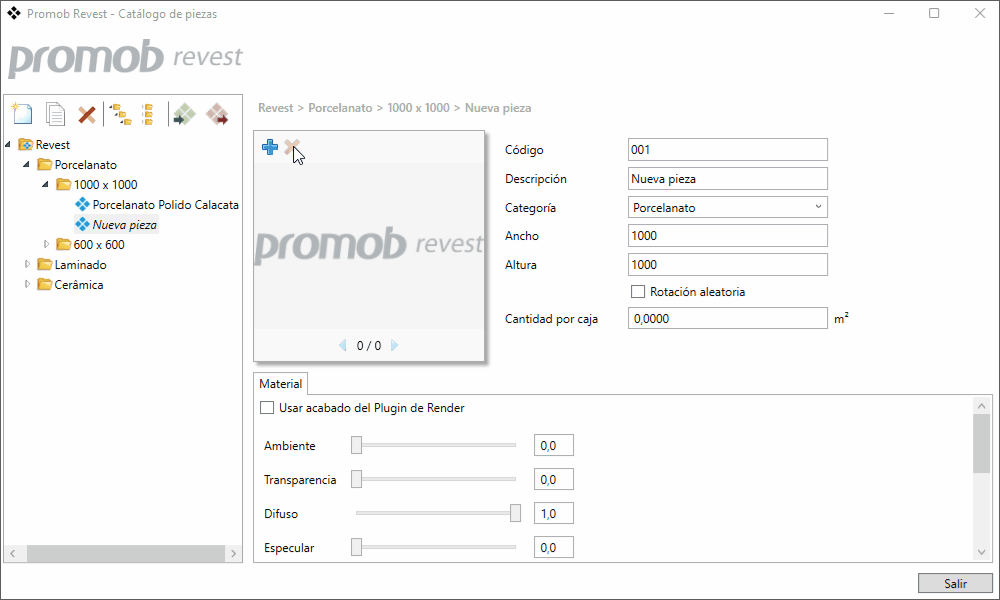Click tree panel scroll left arrow
Viewport: 1000px width, 600px height.
pos(13,553)
